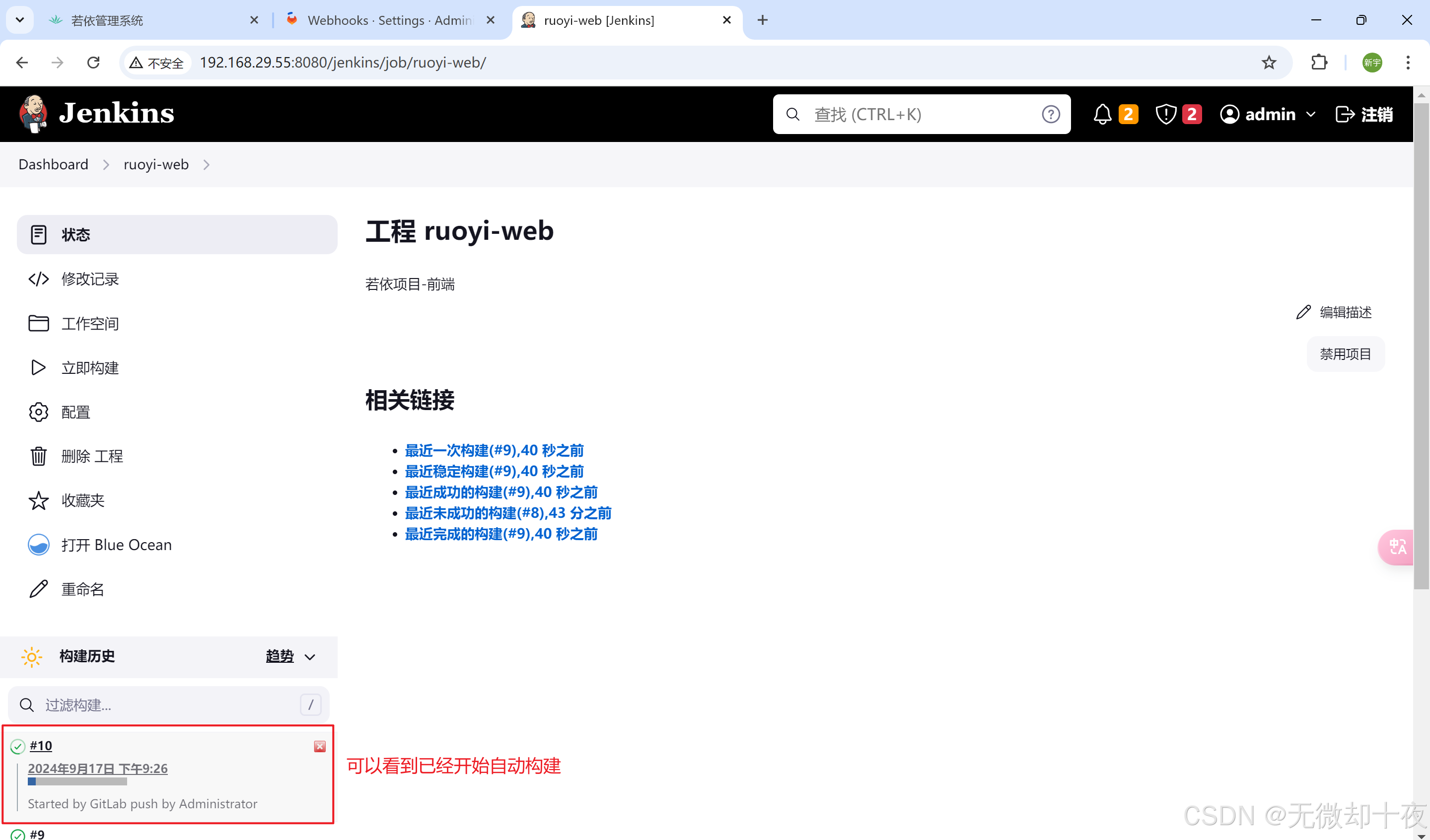Click 禁用项目 button
Screen dimensions: 1430x840
coord(1345,354)
